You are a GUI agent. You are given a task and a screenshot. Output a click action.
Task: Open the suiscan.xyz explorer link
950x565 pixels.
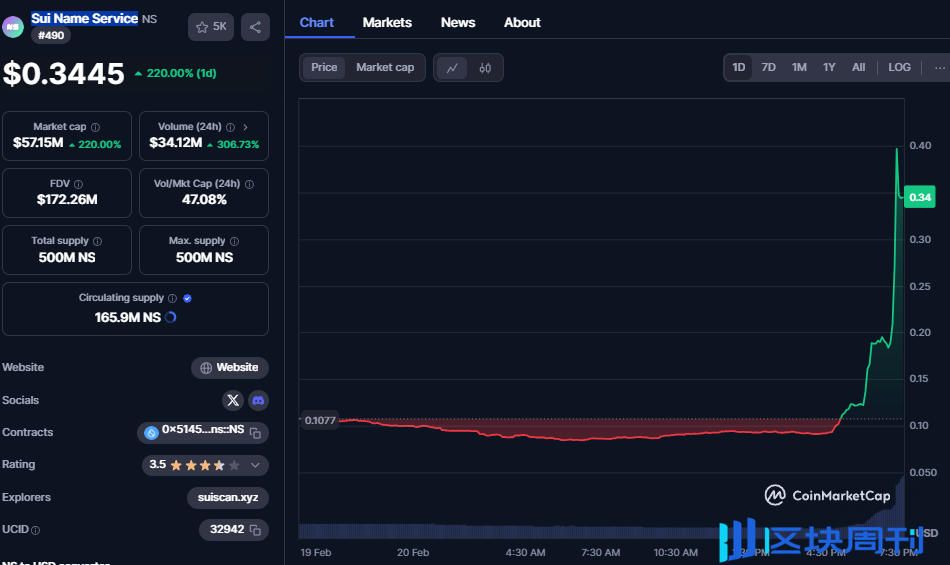228,497
